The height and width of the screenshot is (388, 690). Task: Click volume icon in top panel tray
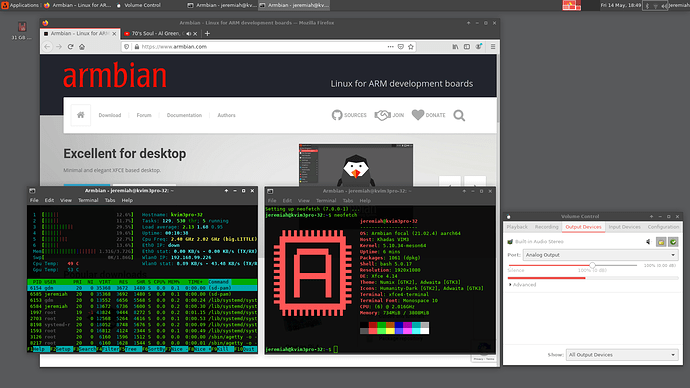tap(663, 6)
